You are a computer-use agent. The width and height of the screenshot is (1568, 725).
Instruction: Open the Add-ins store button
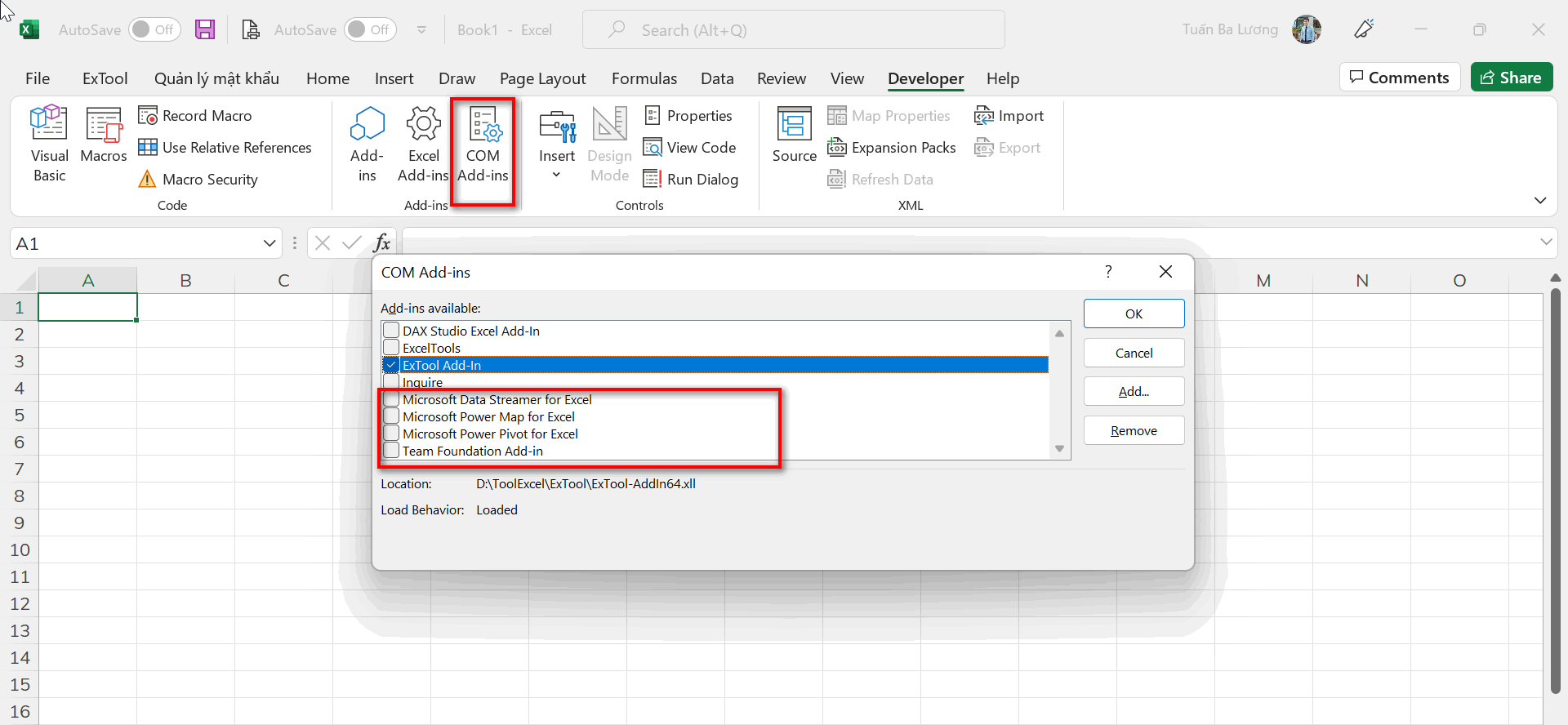(367, 145)
